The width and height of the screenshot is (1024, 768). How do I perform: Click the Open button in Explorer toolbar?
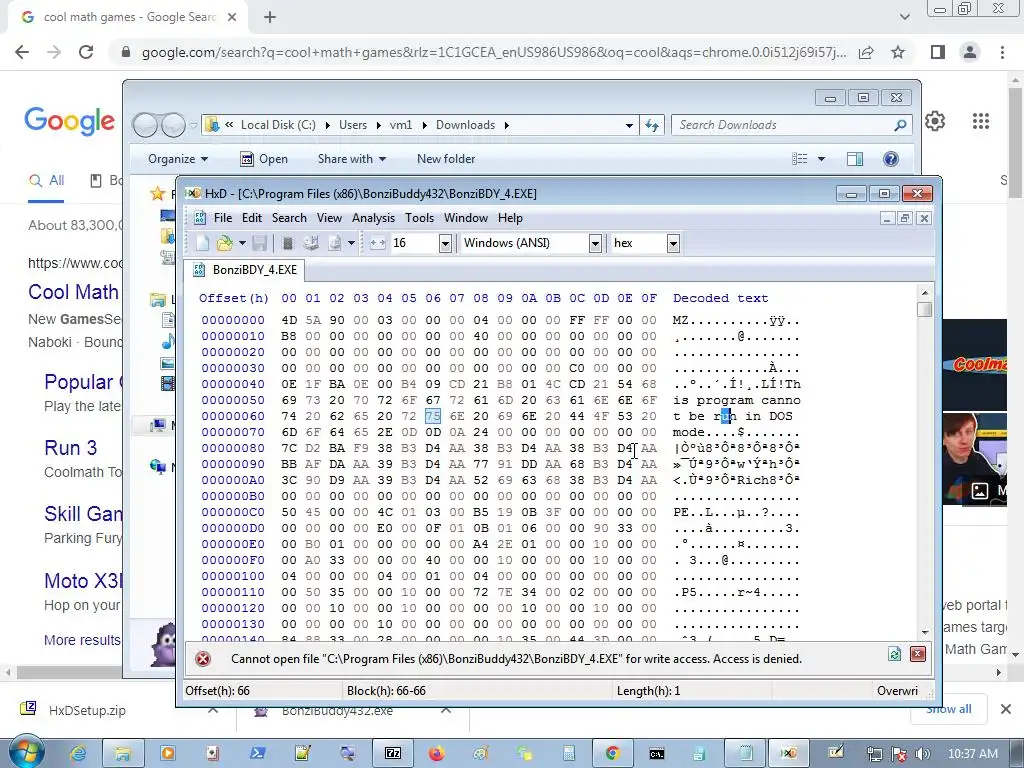coord(264,159)
